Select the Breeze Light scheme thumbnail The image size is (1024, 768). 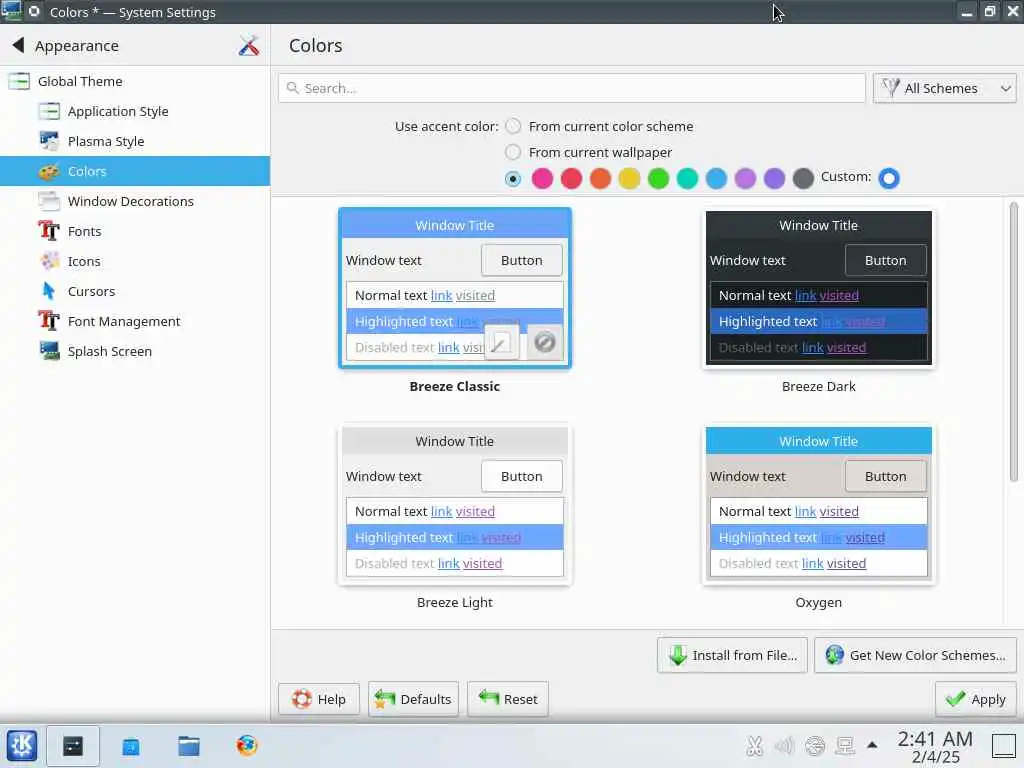click(455, 505)
